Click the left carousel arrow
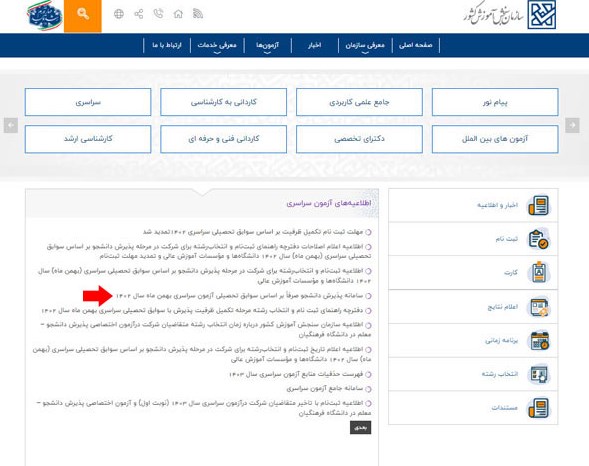Viewport: 589px width, 466px height. [11, 125]
